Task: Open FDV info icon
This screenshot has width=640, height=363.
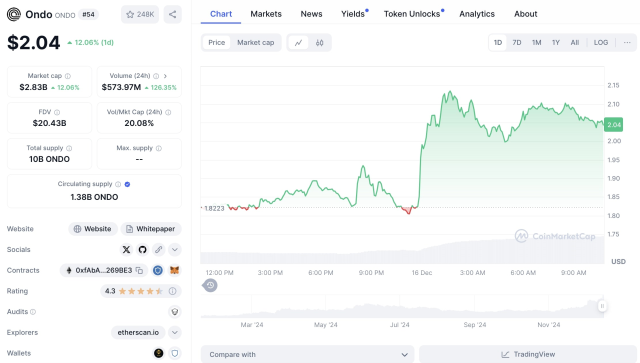Action: point(57,112)
